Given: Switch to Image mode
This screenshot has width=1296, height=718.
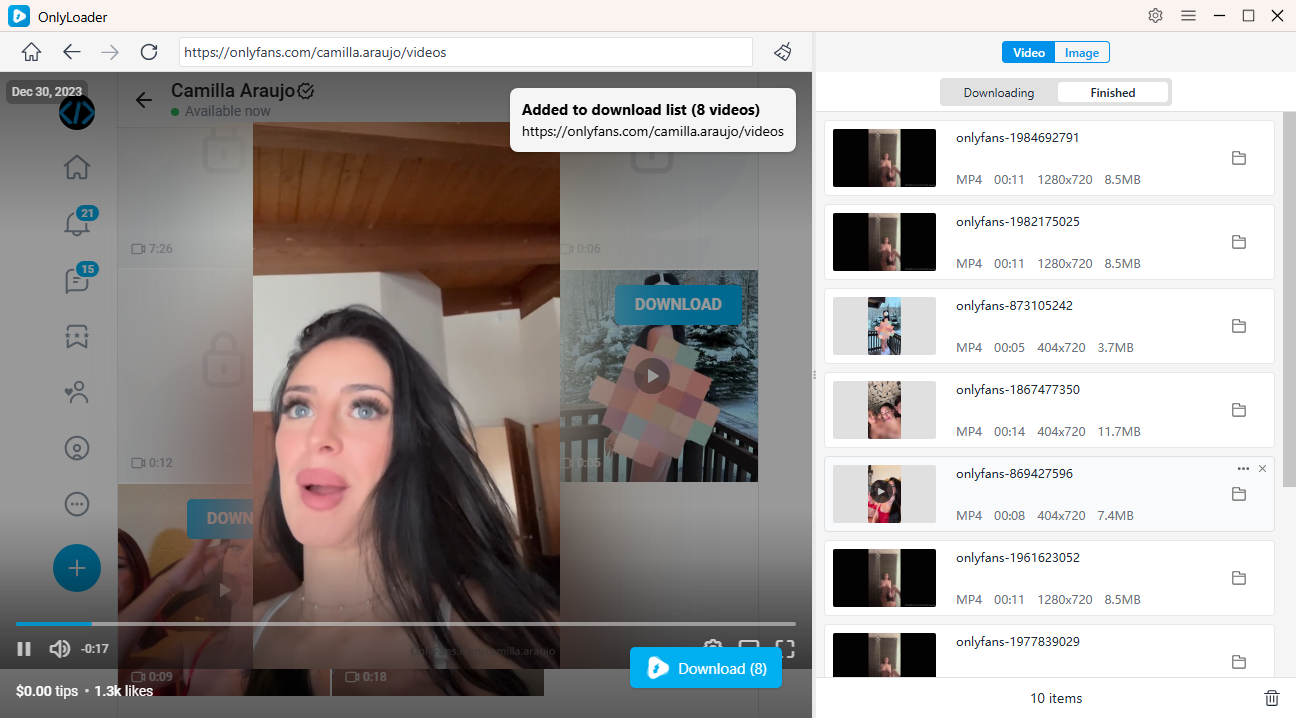Looking at the screenshot, I should [x=1081, y=53].
